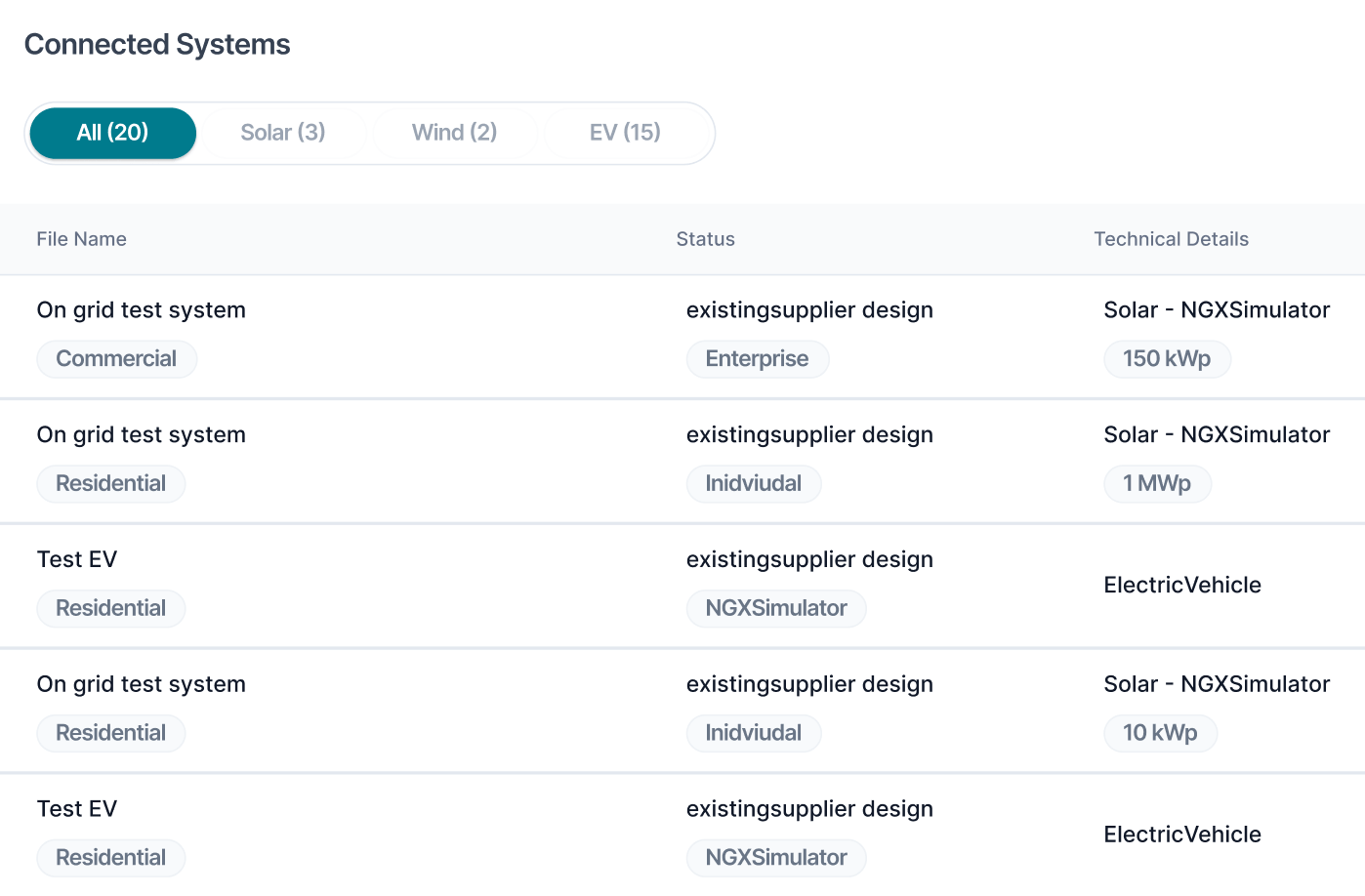Open the first Test EV file name

(x=77, y=560)
